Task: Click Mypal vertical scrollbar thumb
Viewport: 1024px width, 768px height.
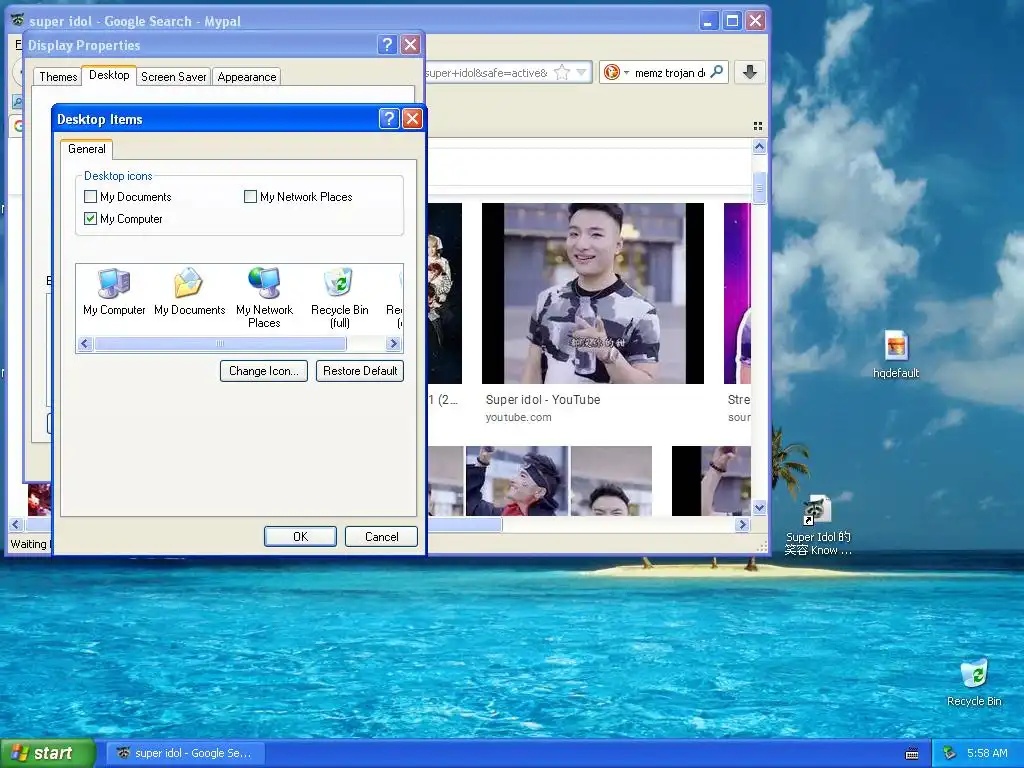Action: 759,188
